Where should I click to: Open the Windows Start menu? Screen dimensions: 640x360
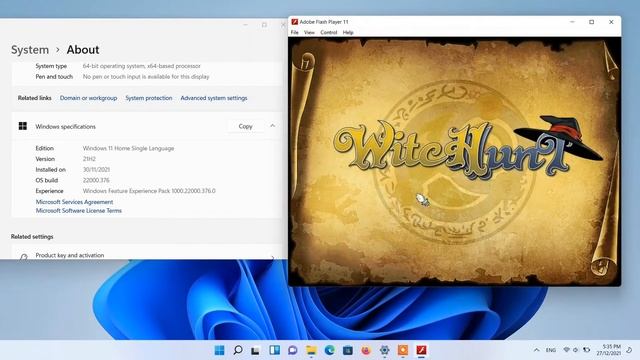point(220,350)
